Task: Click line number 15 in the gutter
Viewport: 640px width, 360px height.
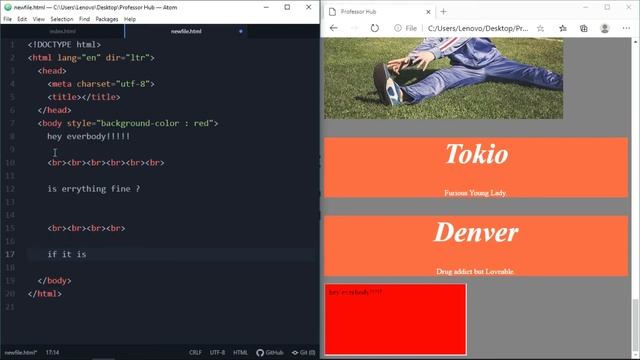Action: tap(10, 228)
